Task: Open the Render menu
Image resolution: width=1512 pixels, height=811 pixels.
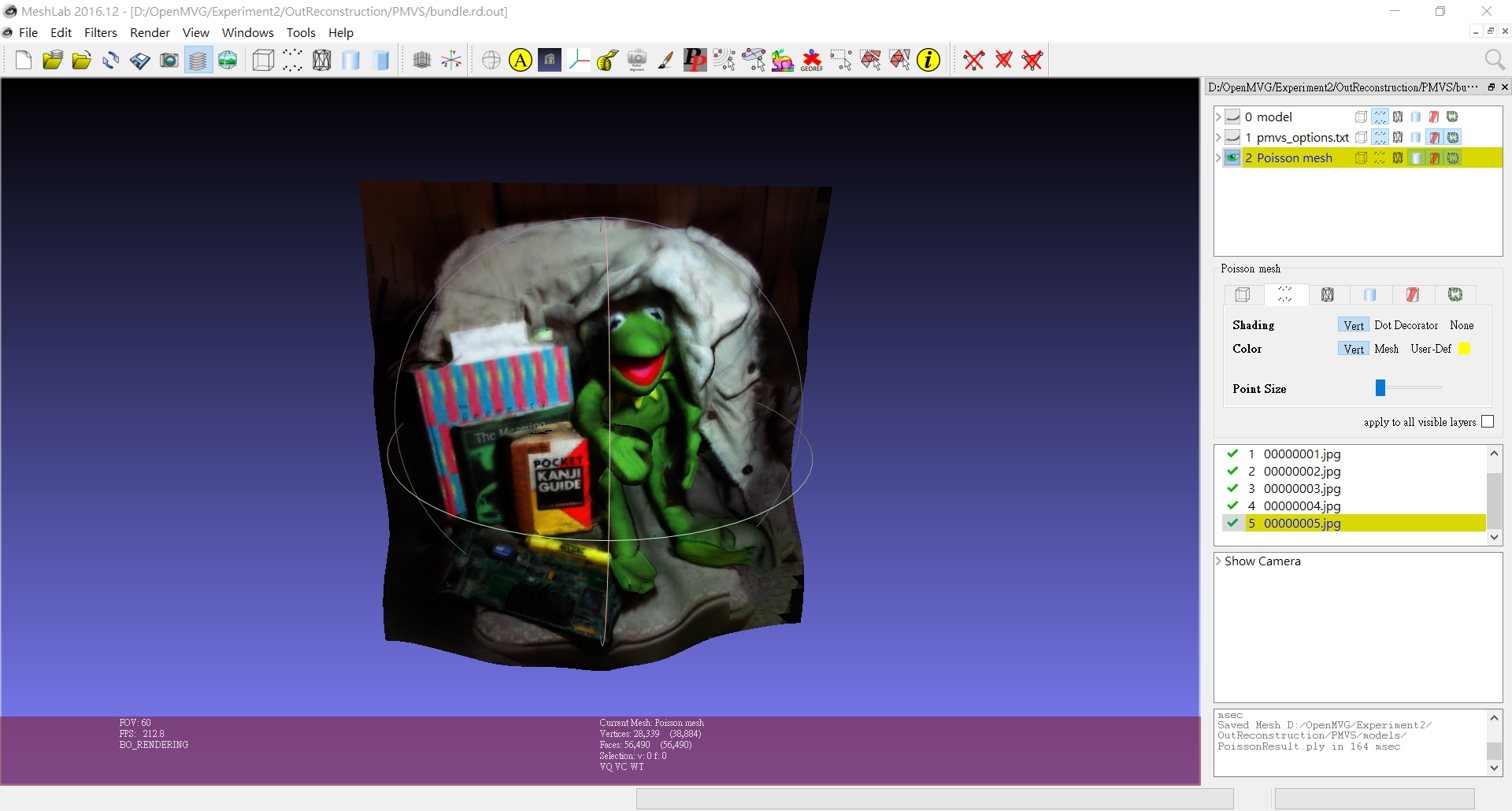Action: tap(150, 32)
